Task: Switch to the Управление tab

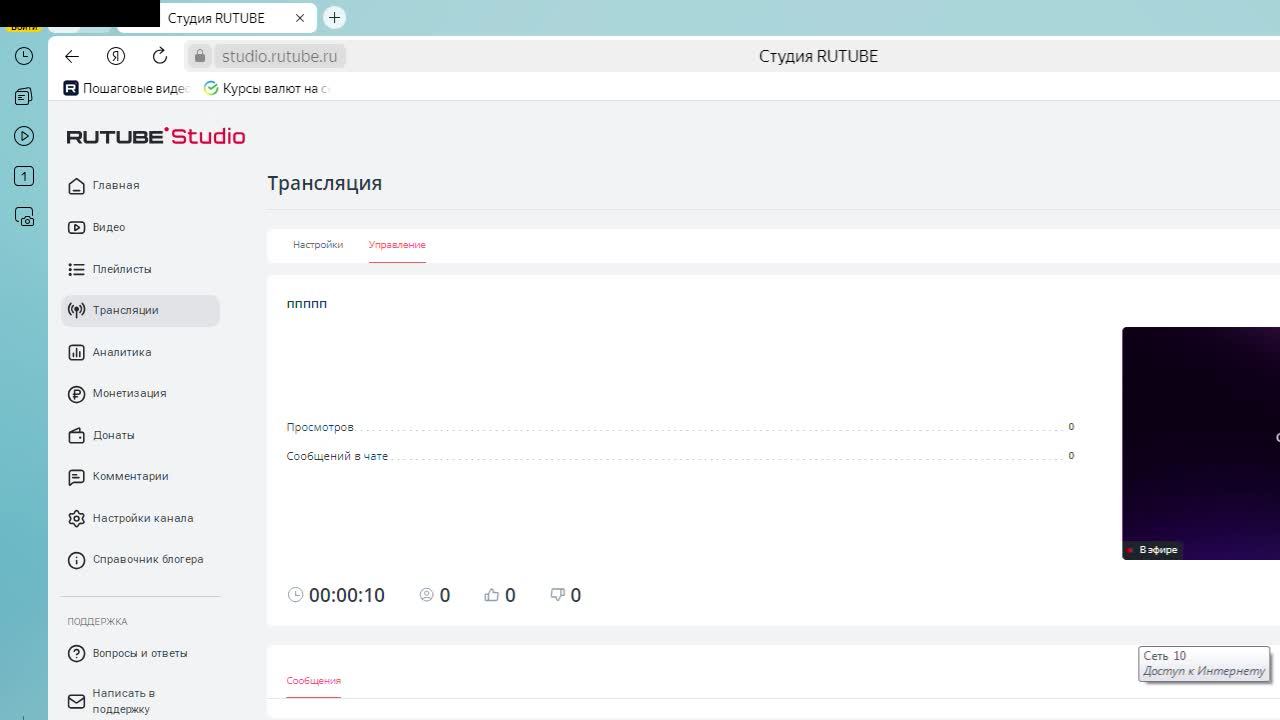Action: tap(397, 245)
